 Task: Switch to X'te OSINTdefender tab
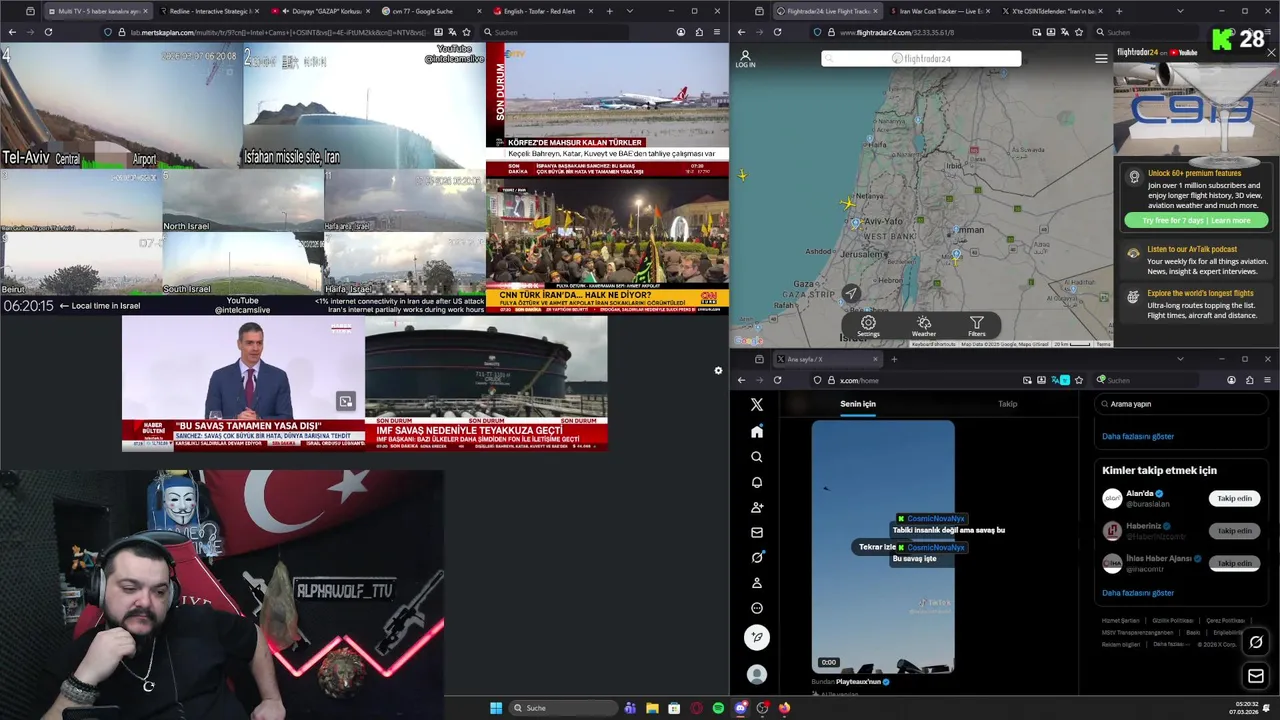(x=1051, y=11)
